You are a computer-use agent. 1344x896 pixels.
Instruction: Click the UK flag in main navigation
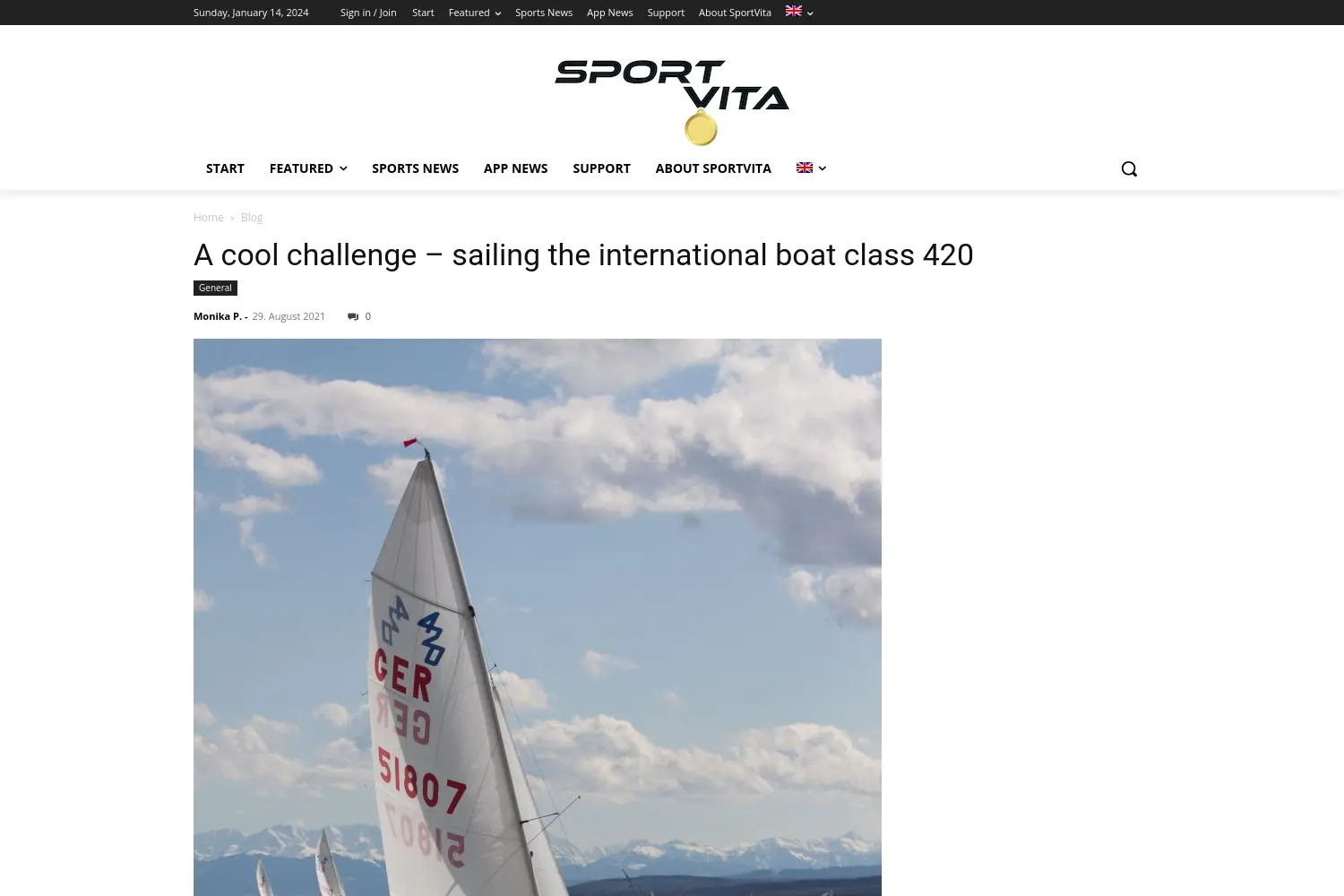click(x=805, y=168)
